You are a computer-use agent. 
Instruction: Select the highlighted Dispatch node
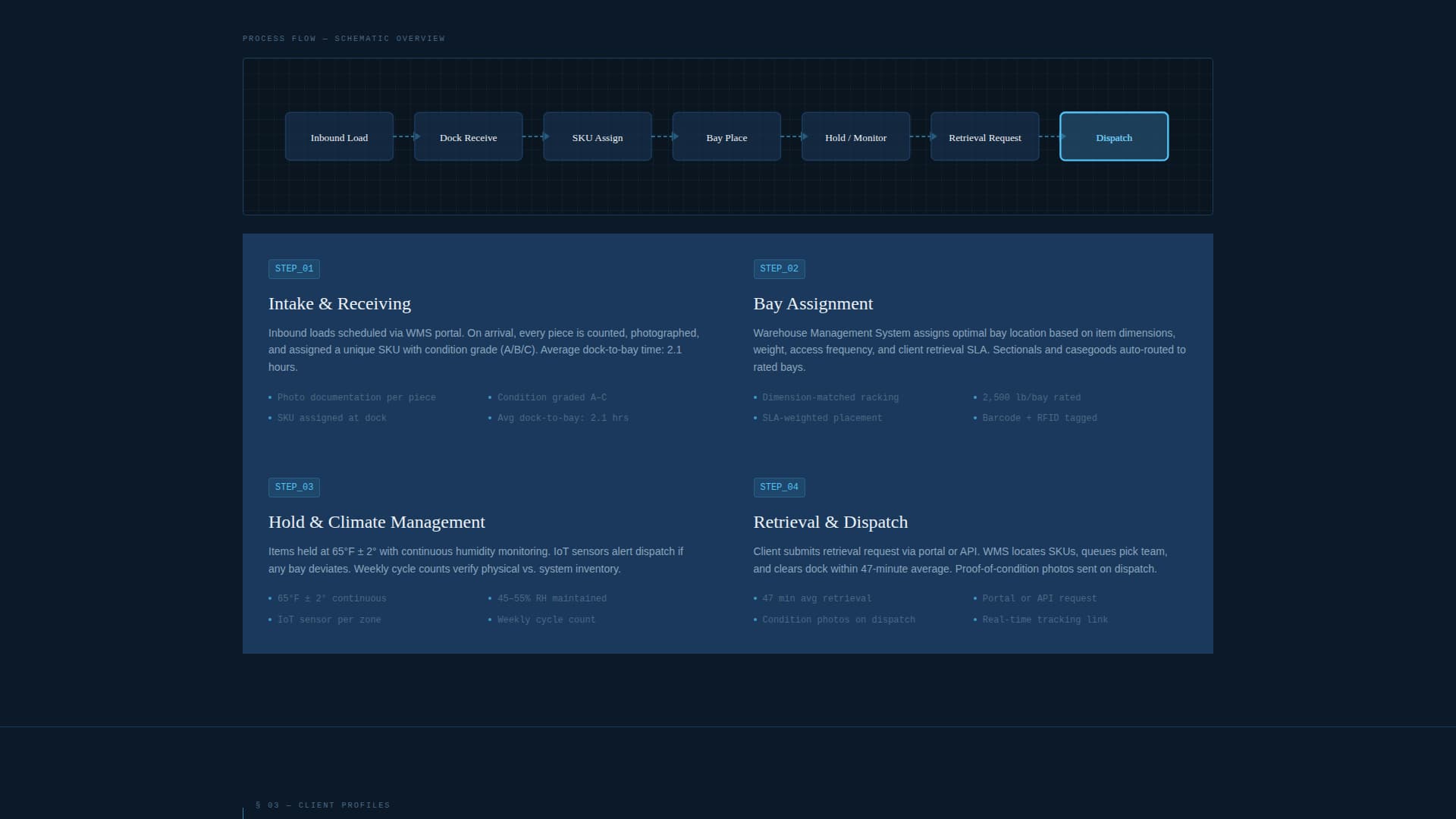pos(1114,136)
